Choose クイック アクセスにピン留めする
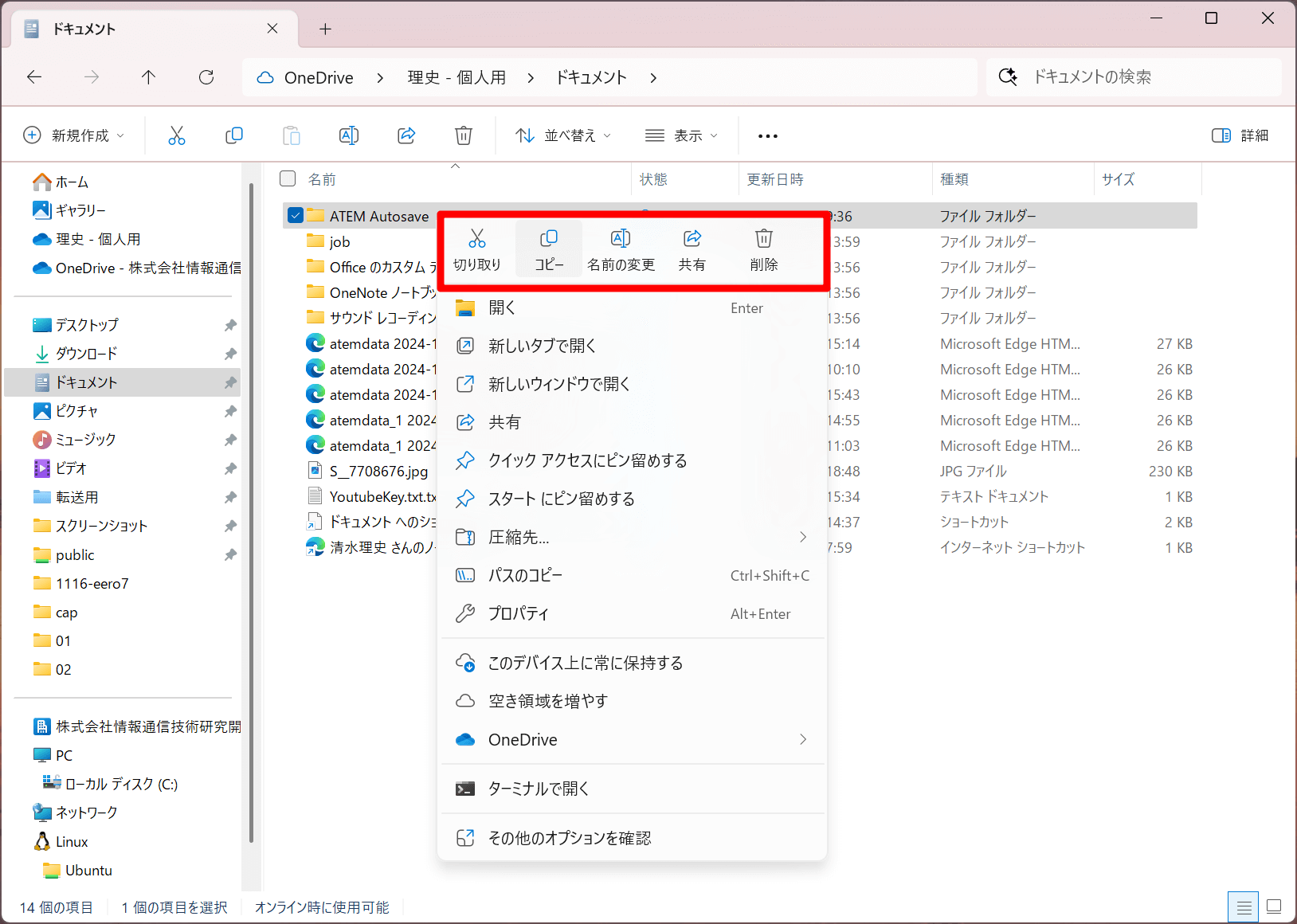Image resolution: width=1297 pixels, height=924 pixels. 633,460
